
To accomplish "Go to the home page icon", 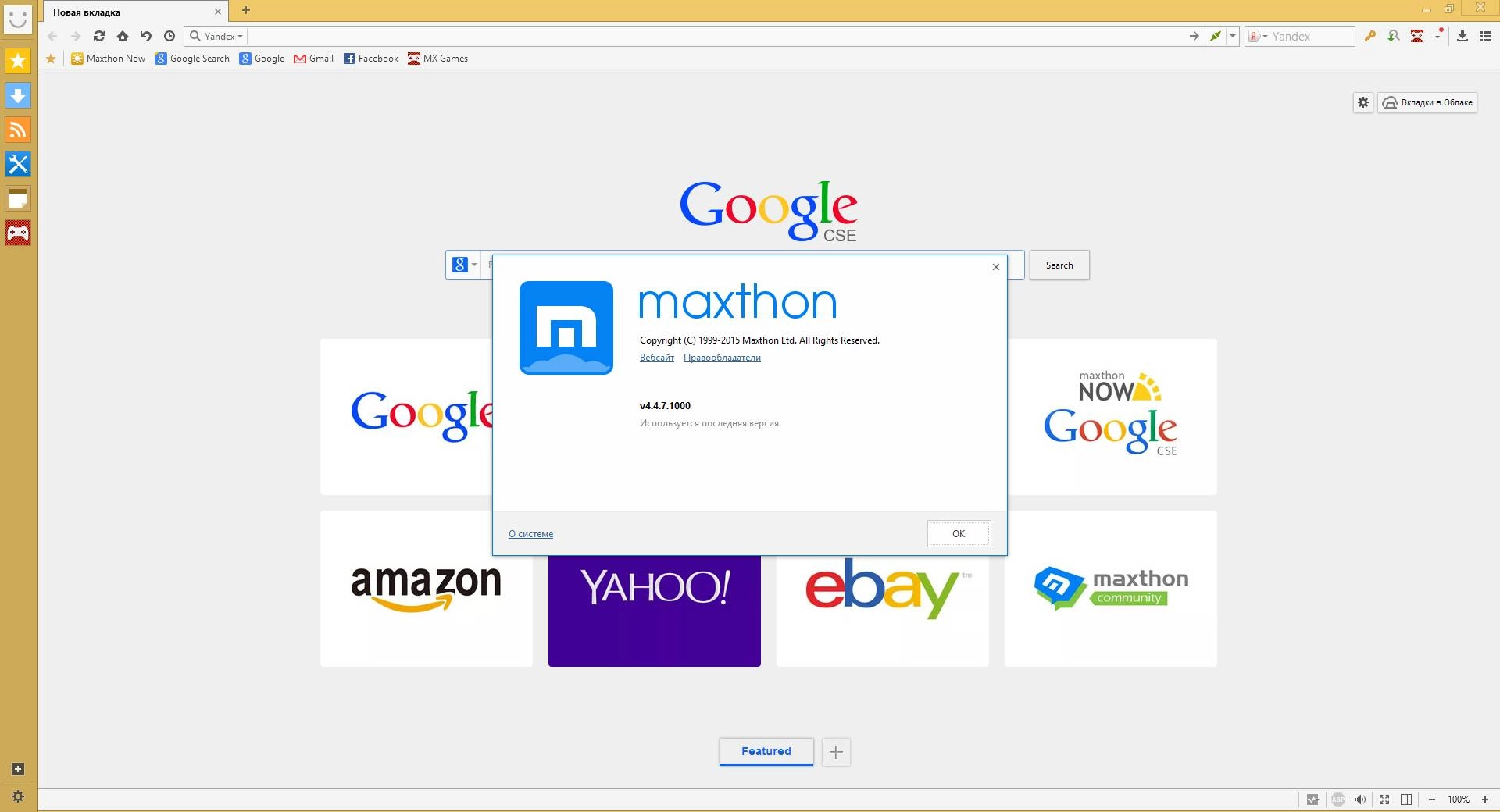I will (123, 36).
